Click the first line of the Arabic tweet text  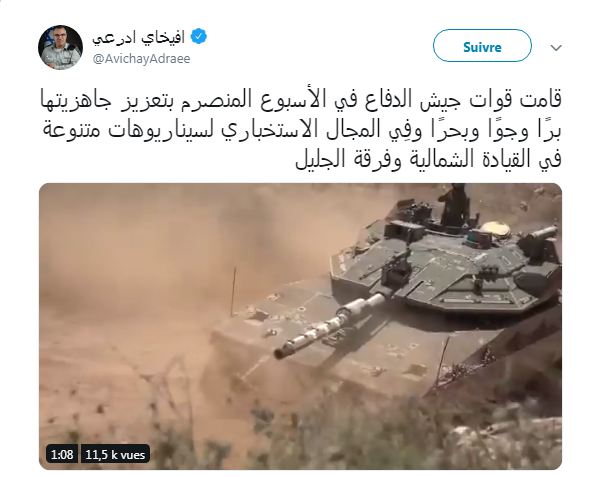[x=301, y=100]
